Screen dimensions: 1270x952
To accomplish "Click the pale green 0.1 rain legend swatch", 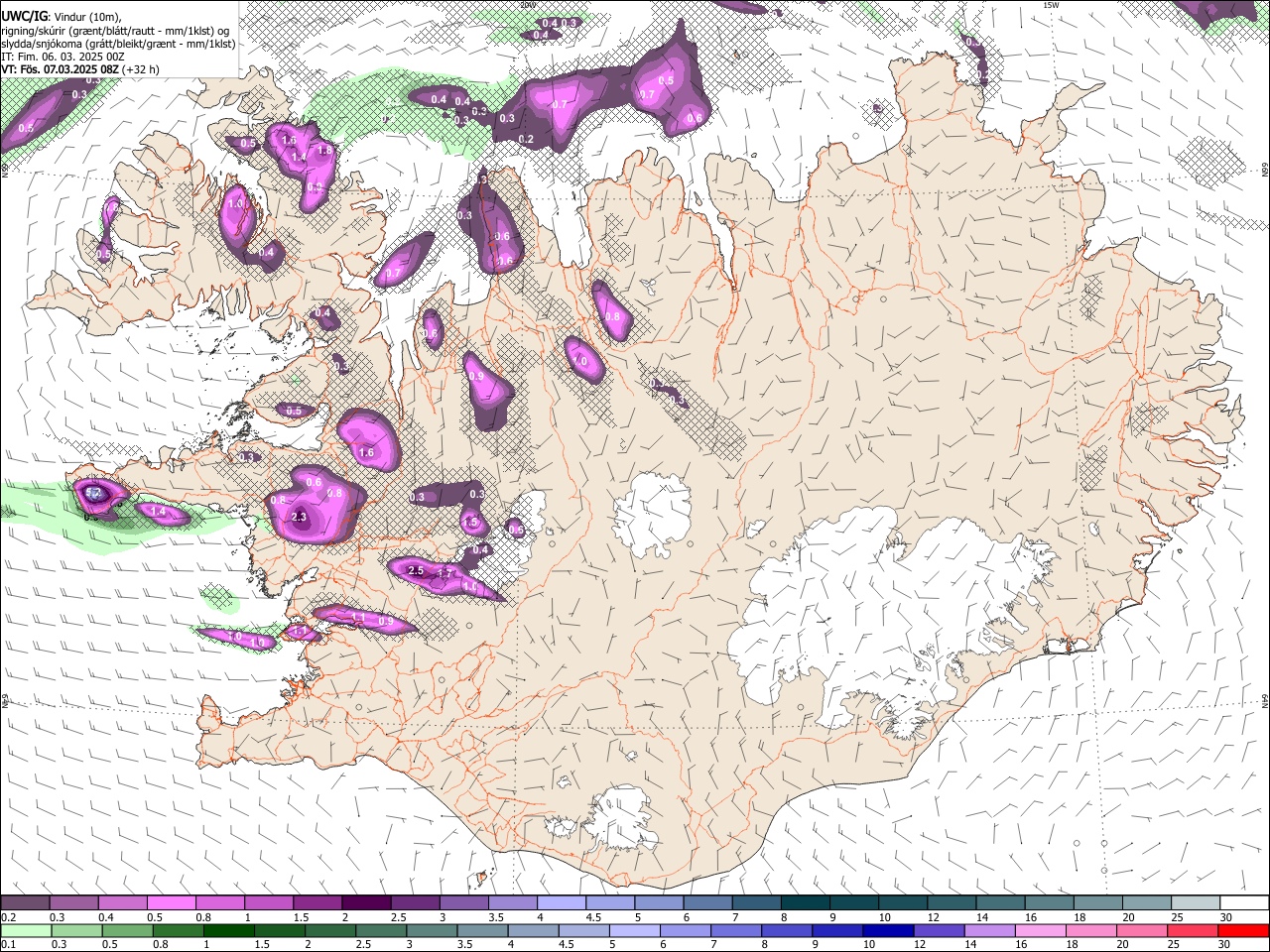I will 25,930.
